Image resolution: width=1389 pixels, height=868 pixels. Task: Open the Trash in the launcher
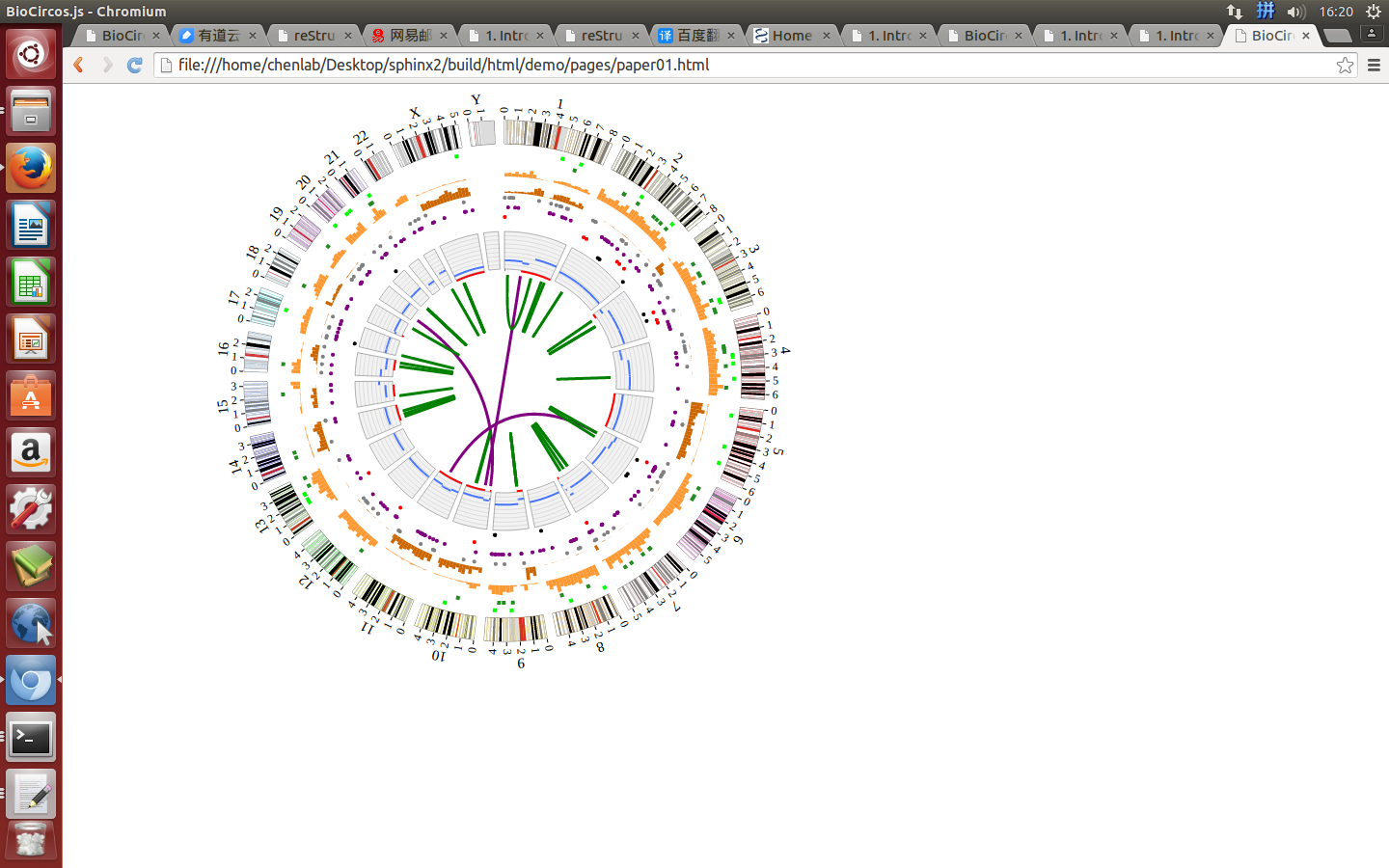(31, 841)
